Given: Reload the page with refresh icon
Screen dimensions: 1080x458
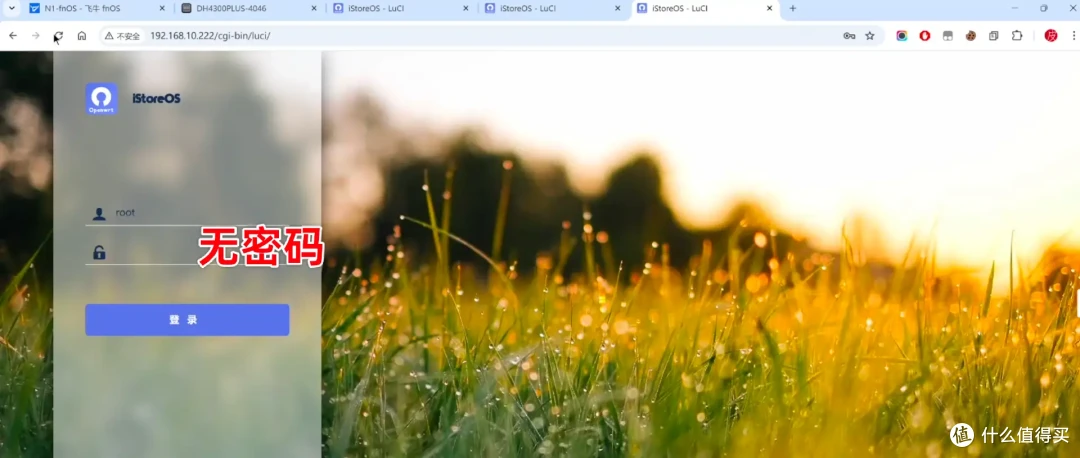Looking at the screenshot, I should click(x=59, y=36).
